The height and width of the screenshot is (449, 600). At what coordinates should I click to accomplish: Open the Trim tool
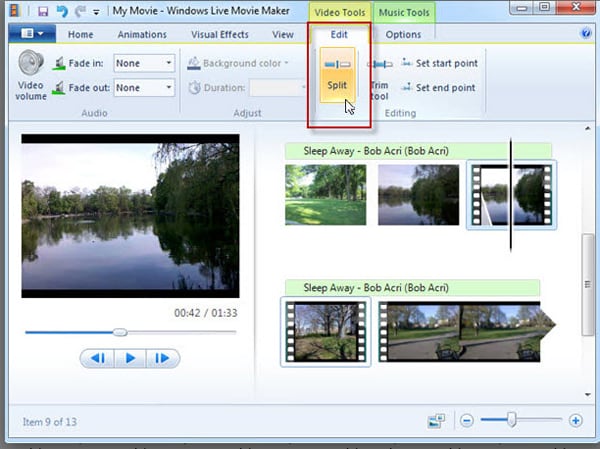[x=380, y=78]
